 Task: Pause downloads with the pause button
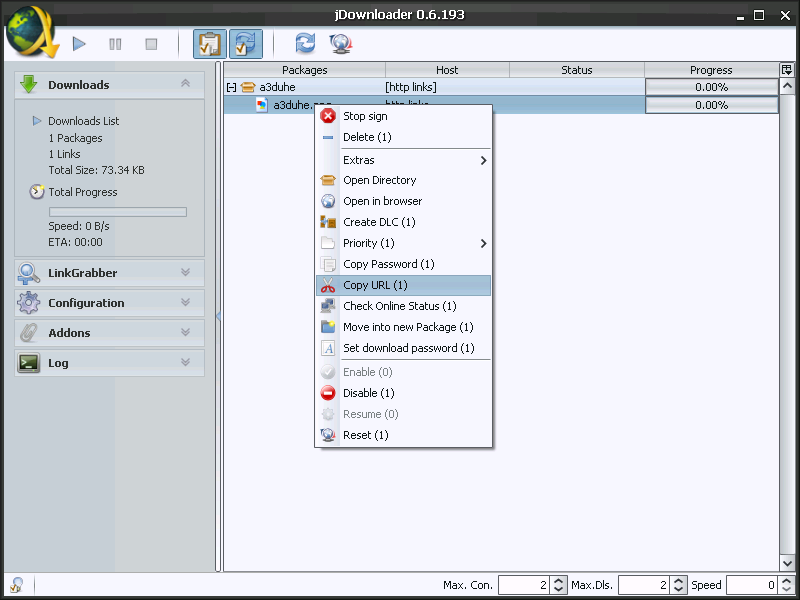115,44
